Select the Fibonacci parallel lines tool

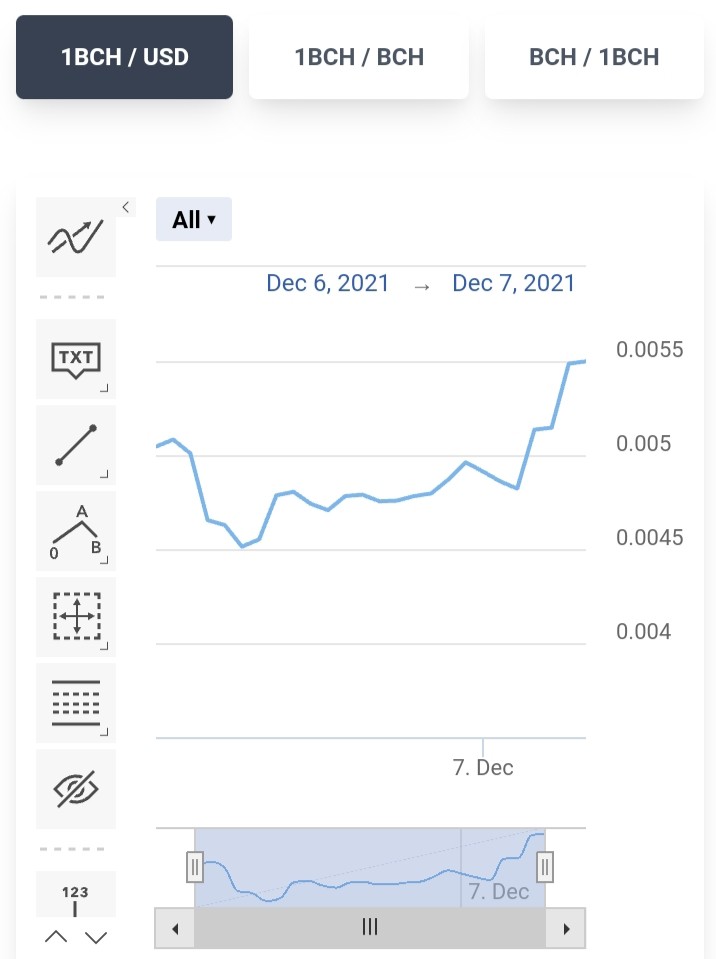pyautogui.click(x=76, y=703)
